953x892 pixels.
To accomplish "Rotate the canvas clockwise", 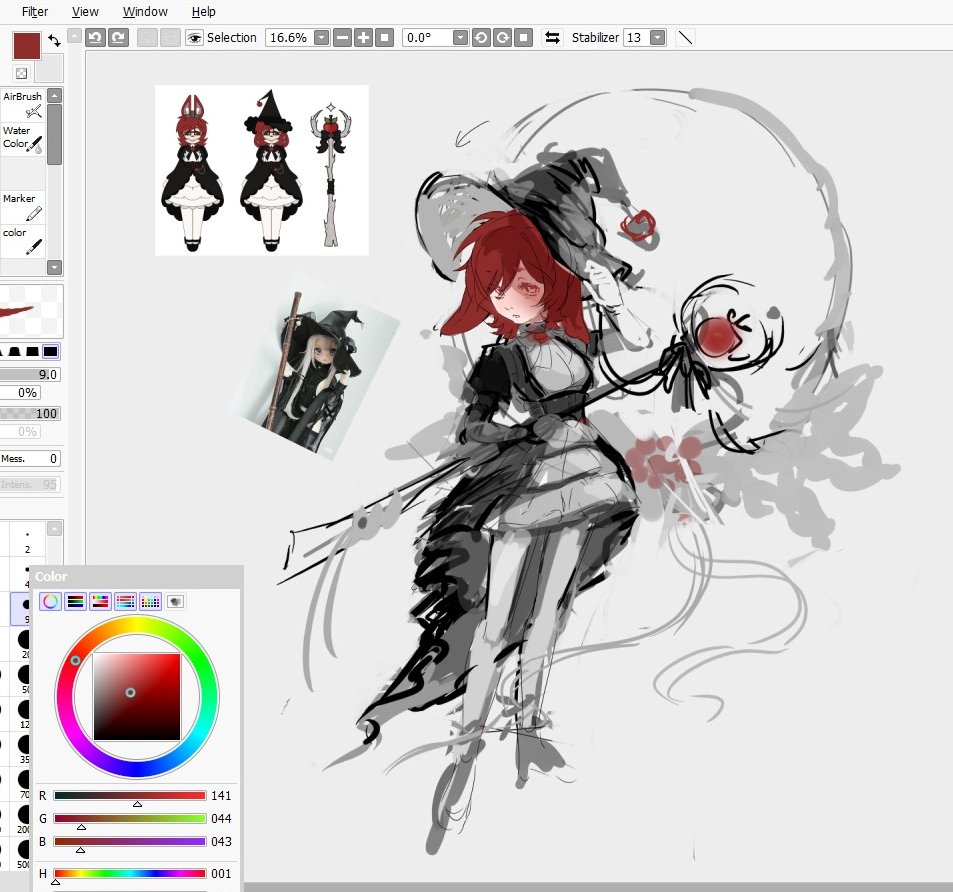I will coord(502,38).
